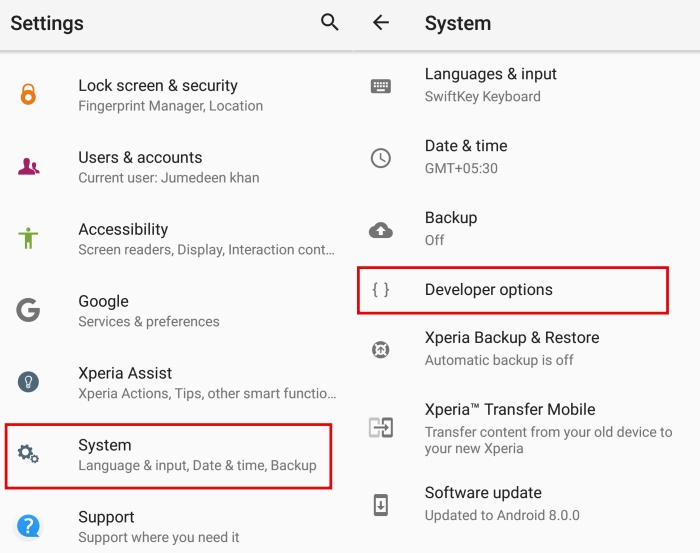
Task: Tap 'Off' status under Backup
Action: pyautogui.click(x=434, y=240)
